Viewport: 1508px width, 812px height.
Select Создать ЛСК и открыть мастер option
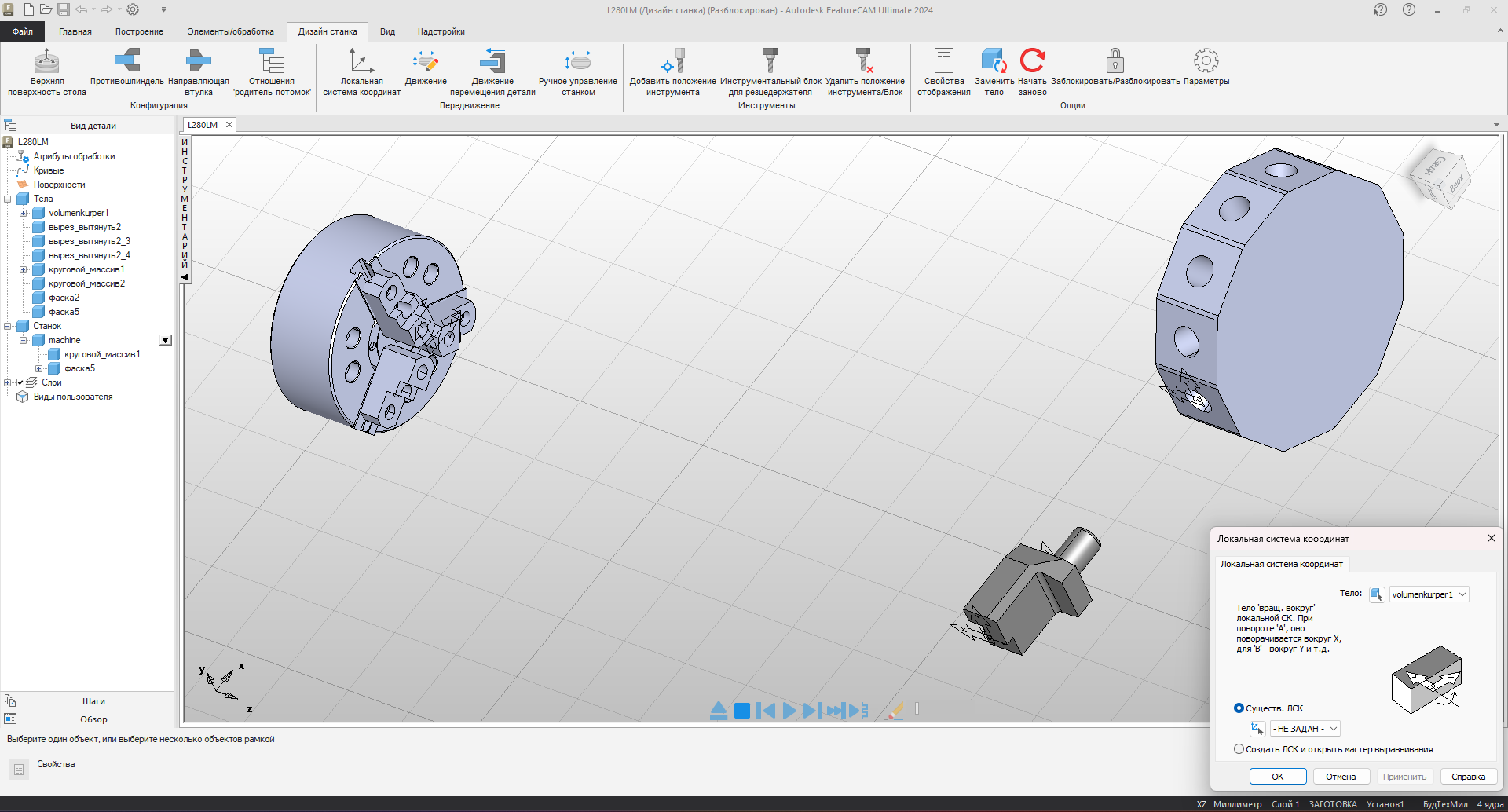click(1239, 749)
